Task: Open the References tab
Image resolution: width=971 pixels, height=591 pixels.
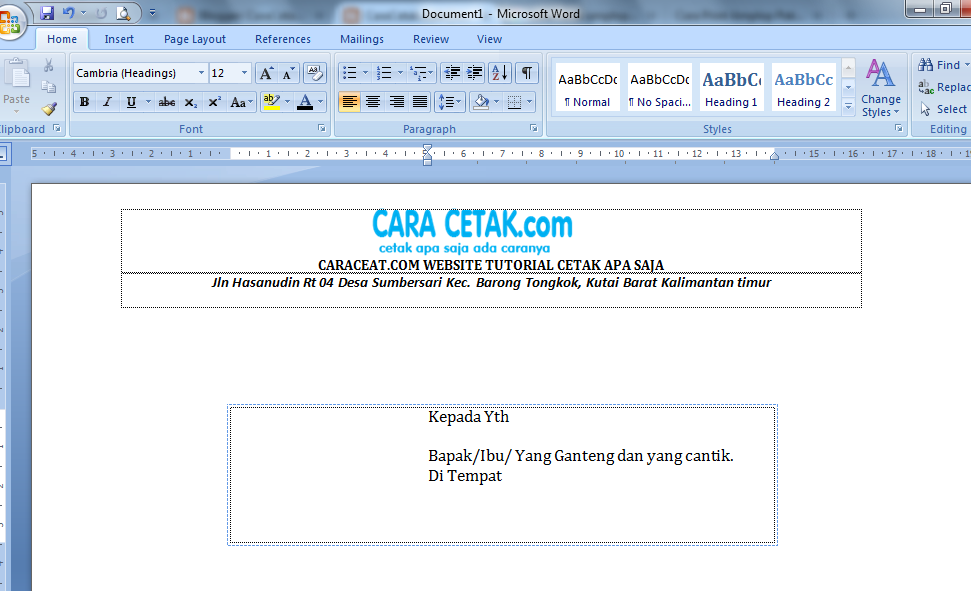Action: (283, 39)
